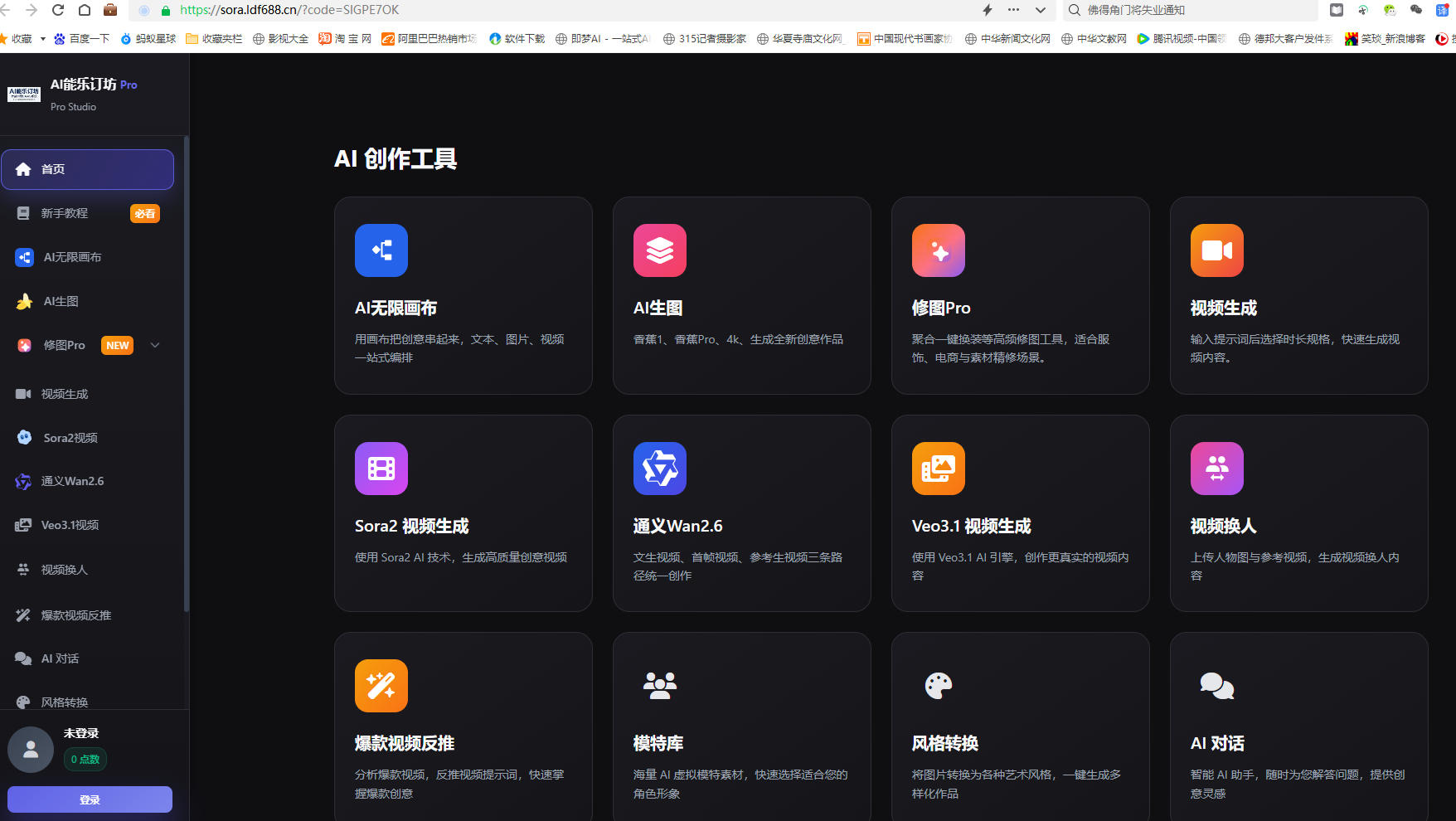Open the 腾讯视频 bookmark
This screenshot has height=821, width=1456.
pos(1182,39)
